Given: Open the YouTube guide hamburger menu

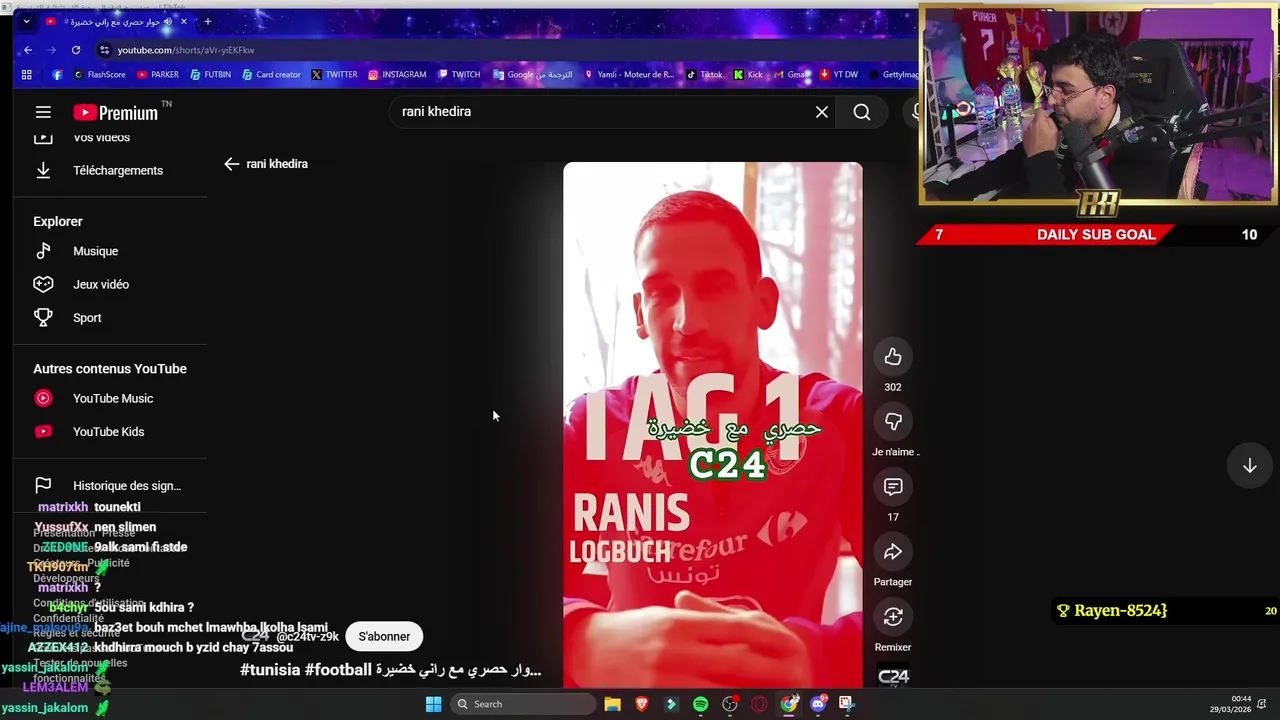Looking at the screenshot, I should point(43,113).
